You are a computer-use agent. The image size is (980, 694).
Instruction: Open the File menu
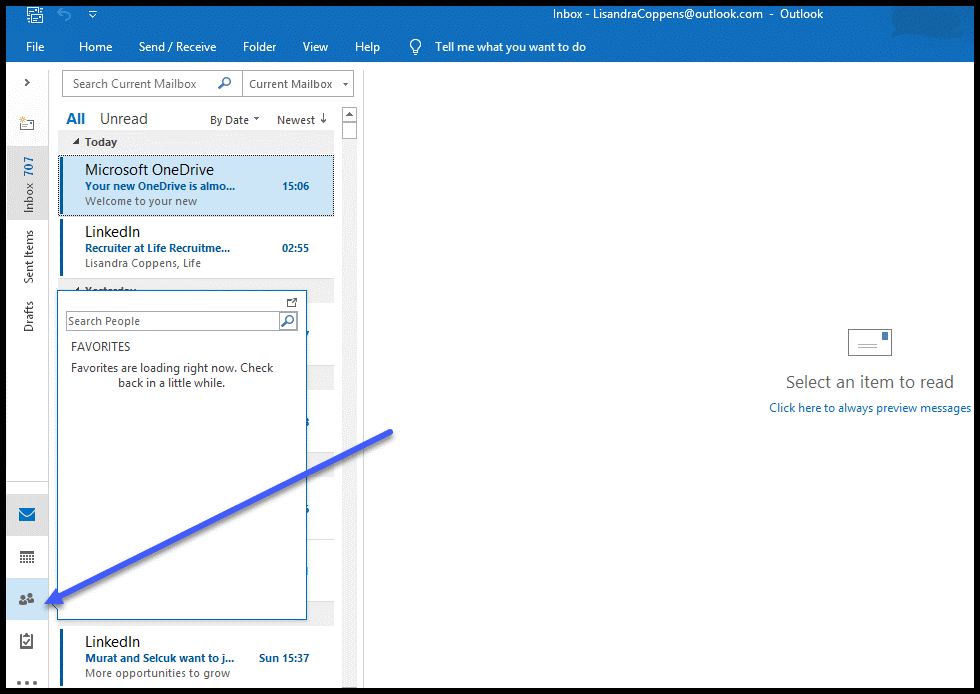pyautogui.click(x=35, y=47)
